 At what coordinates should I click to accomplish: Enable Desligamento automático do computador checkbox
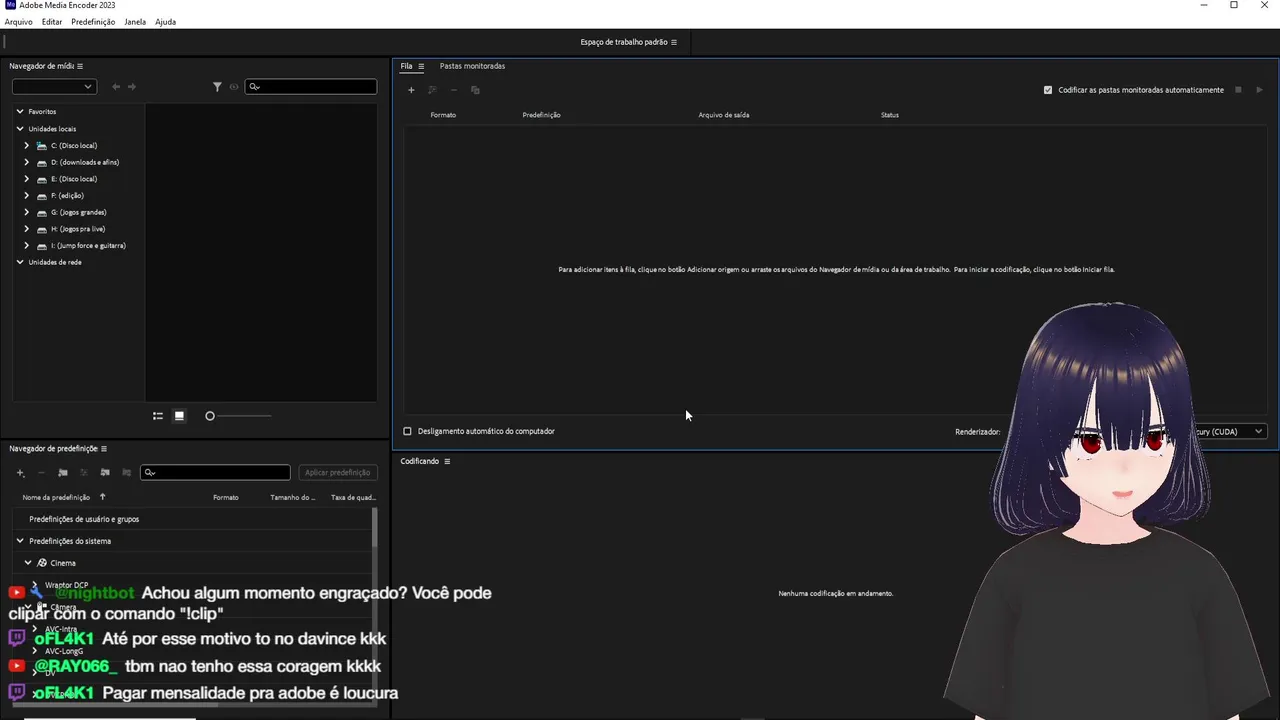(x=407, y=431)
